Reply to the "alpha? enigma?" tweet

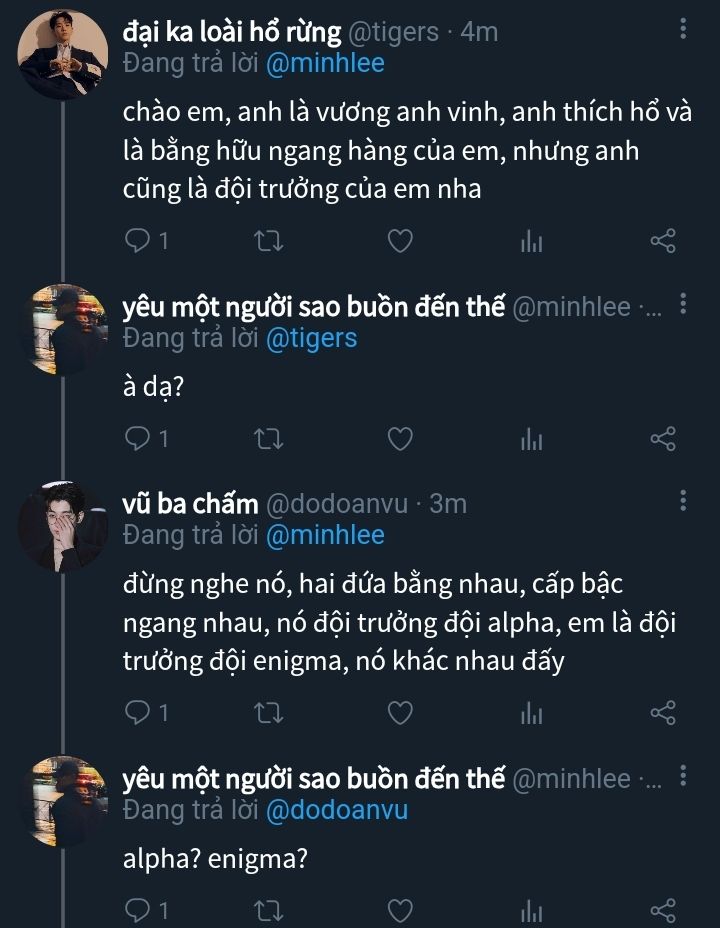pyautogui.click(x=141, y=909)
